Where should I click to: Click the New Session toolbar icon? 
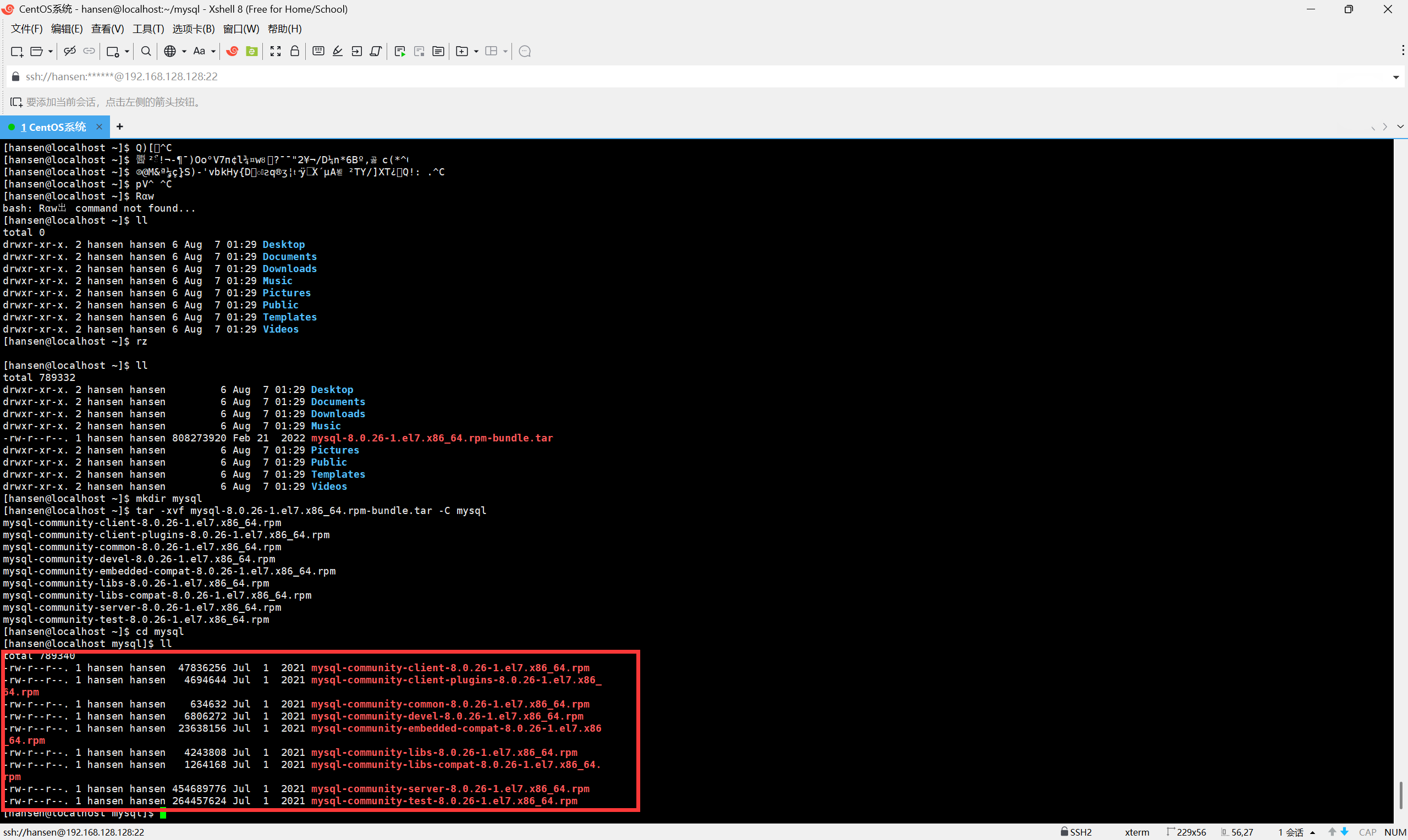[x=16, y=52]
